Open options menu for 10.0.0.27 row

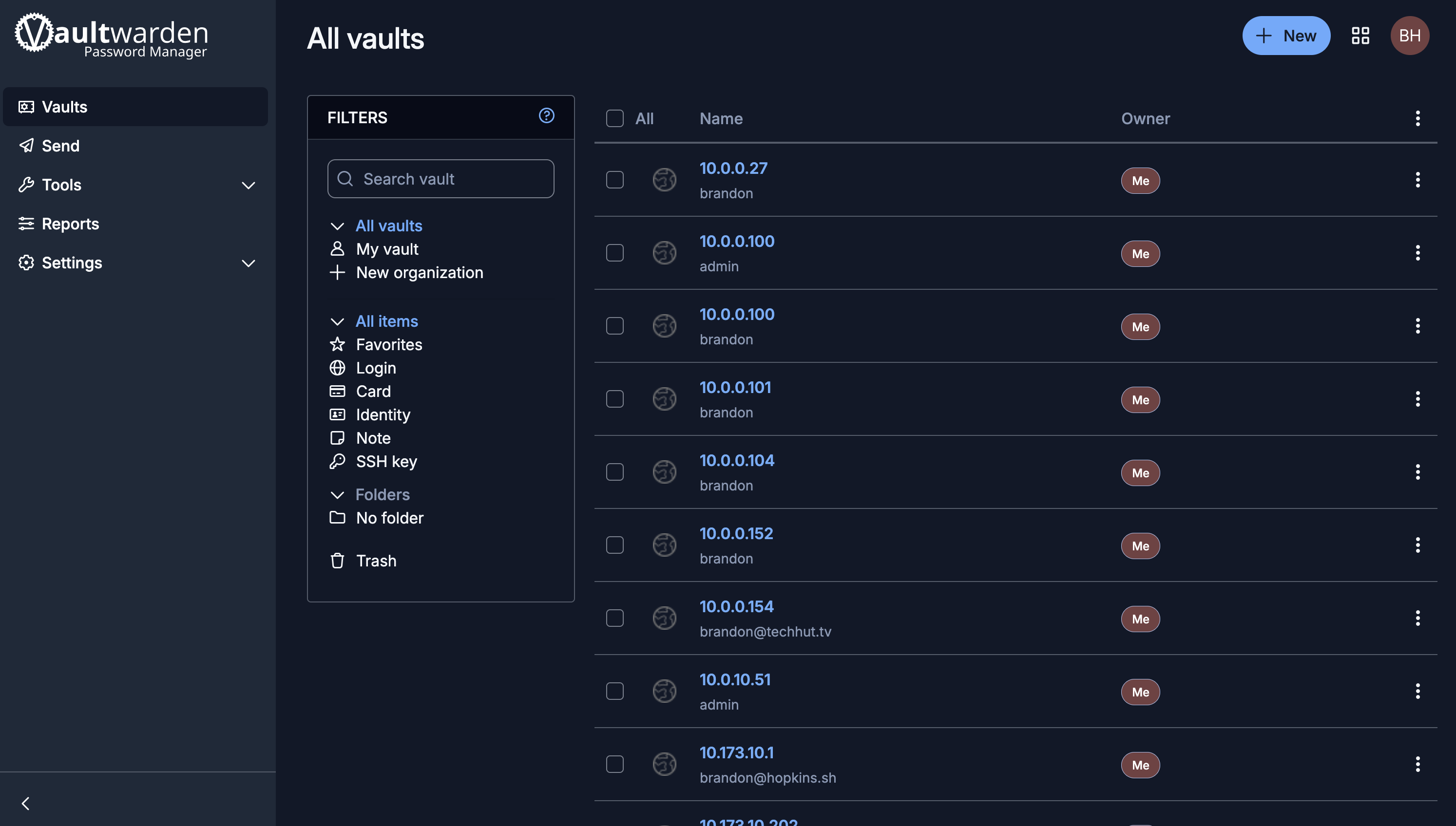[x=1418, y=180]
